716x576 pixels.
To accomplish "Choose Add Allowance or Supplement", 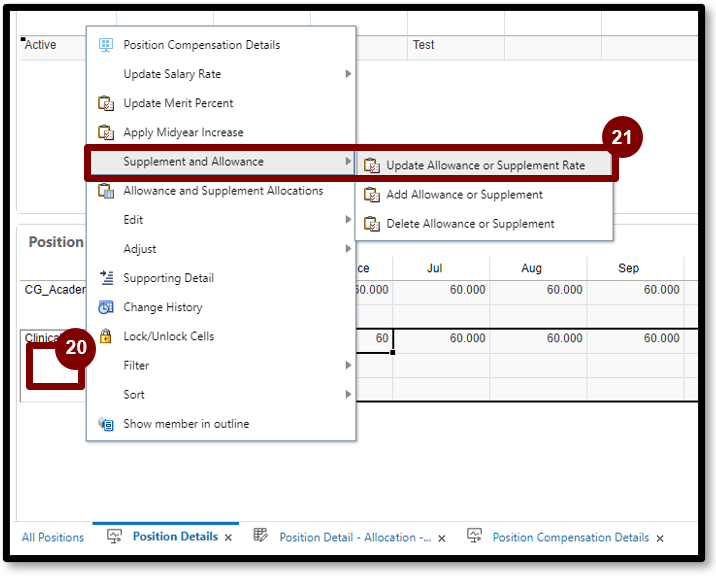I will click(464, 195).
